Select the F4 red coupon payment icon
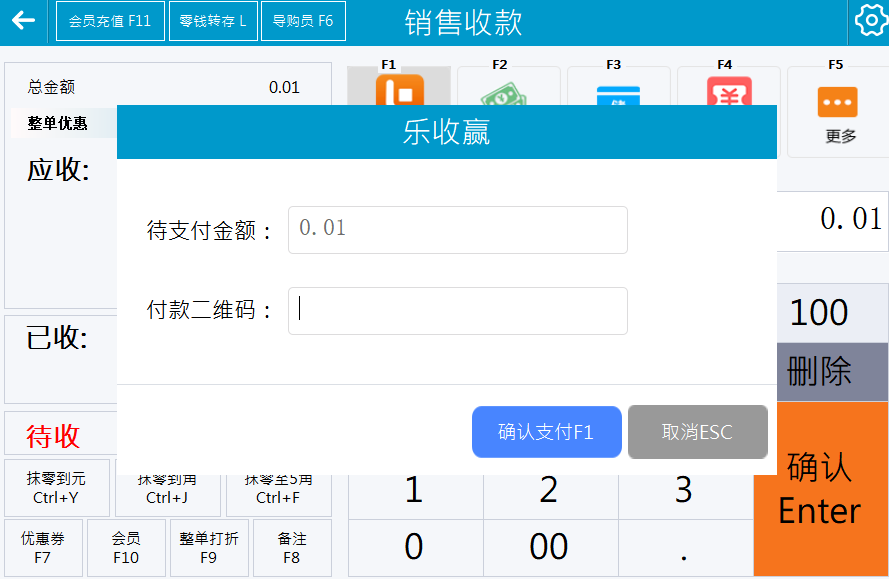Screen dimensions: 889x579 [x=729, y=91]
